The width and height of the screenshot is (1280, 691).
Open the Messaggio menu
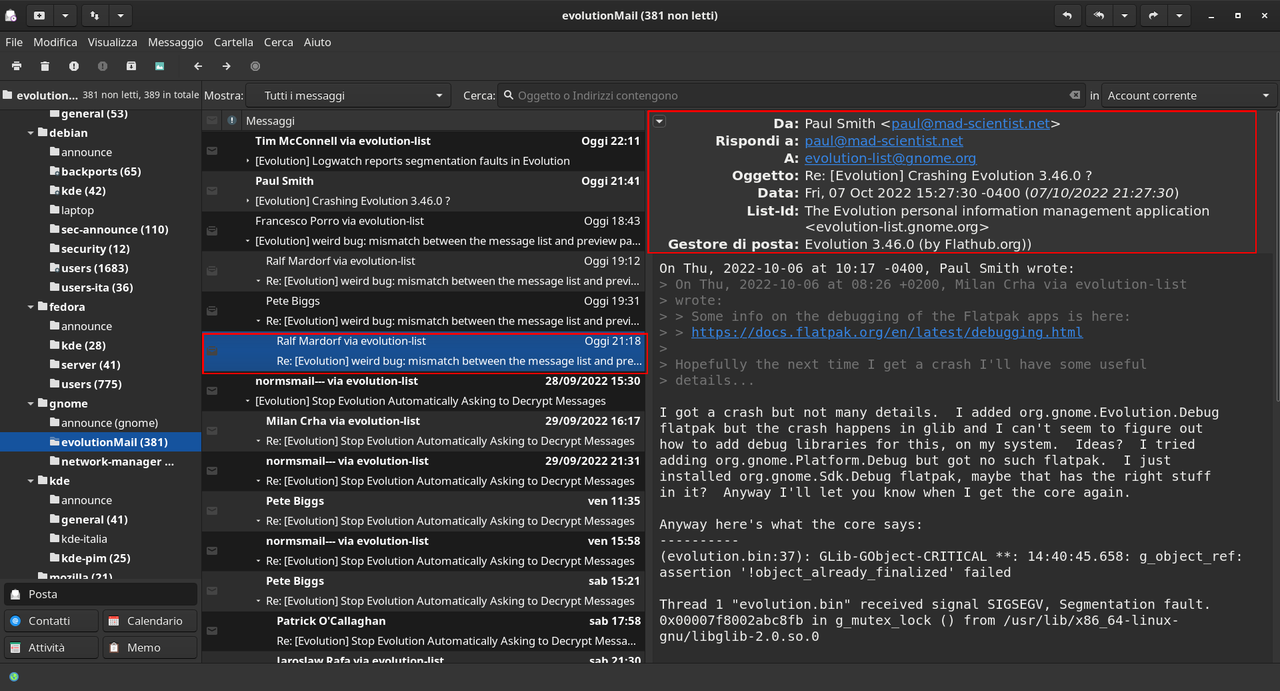[175, 42]
